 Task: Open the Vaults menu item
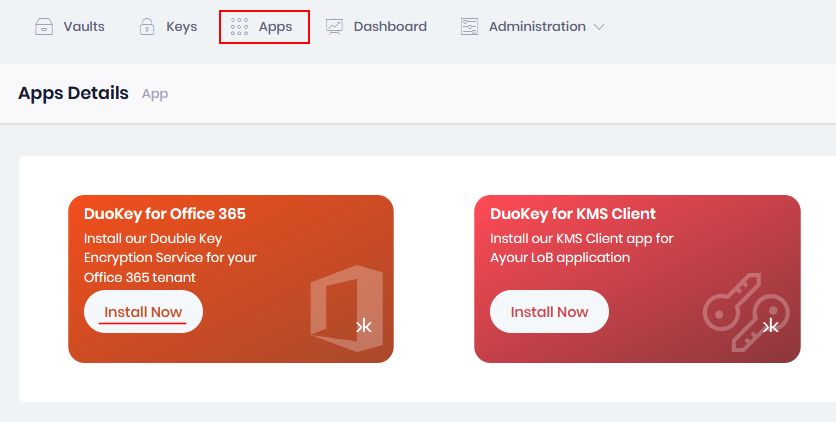point(70,27)
